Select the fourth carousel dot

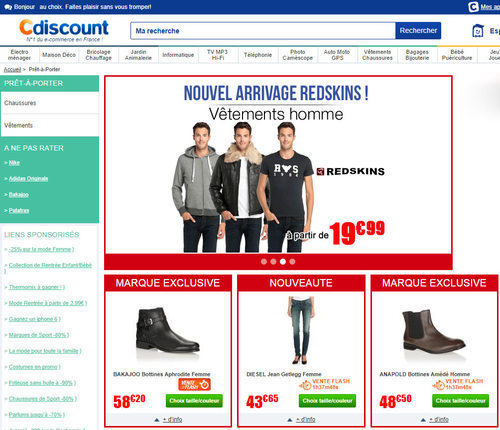coord(292,262)
